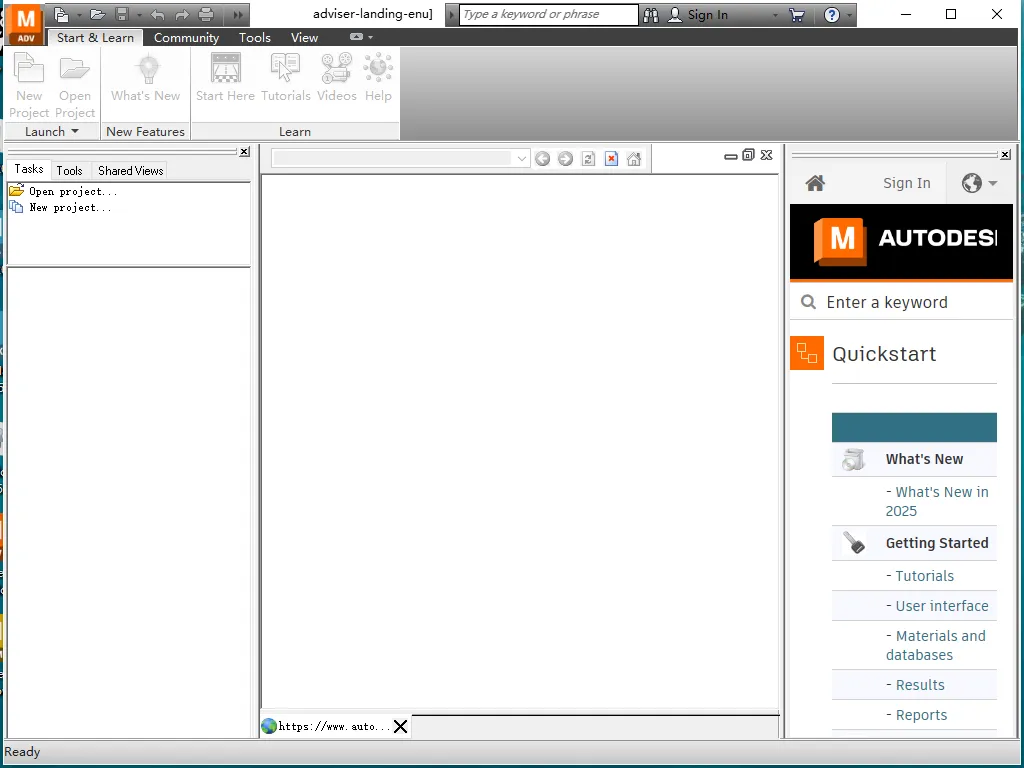Open the URL address combo box dropdown
The image size is (1024, 768).
click(x=521, y=159)
